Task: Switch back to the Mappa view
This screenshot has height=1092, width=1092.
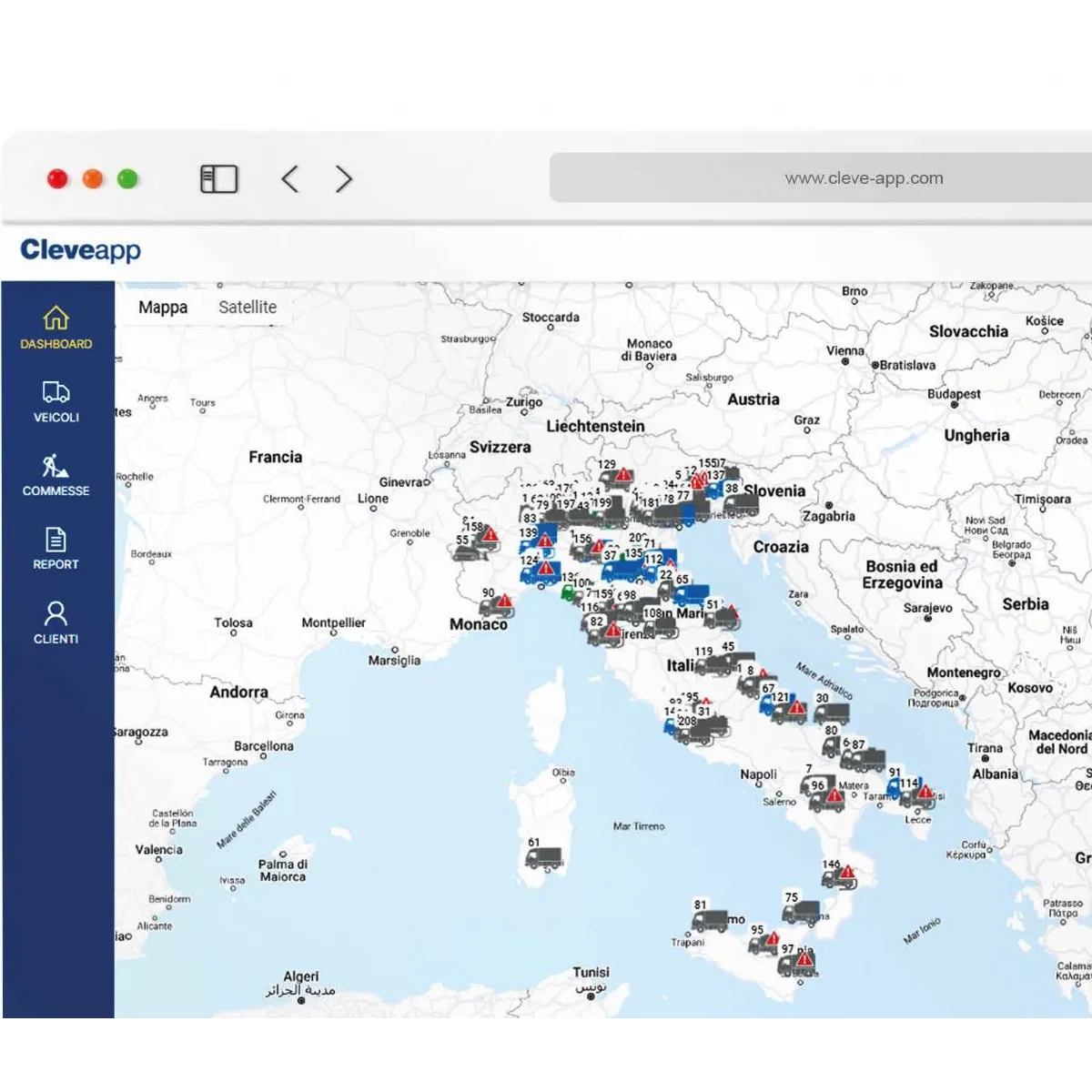Action: [x=164, y=307]
